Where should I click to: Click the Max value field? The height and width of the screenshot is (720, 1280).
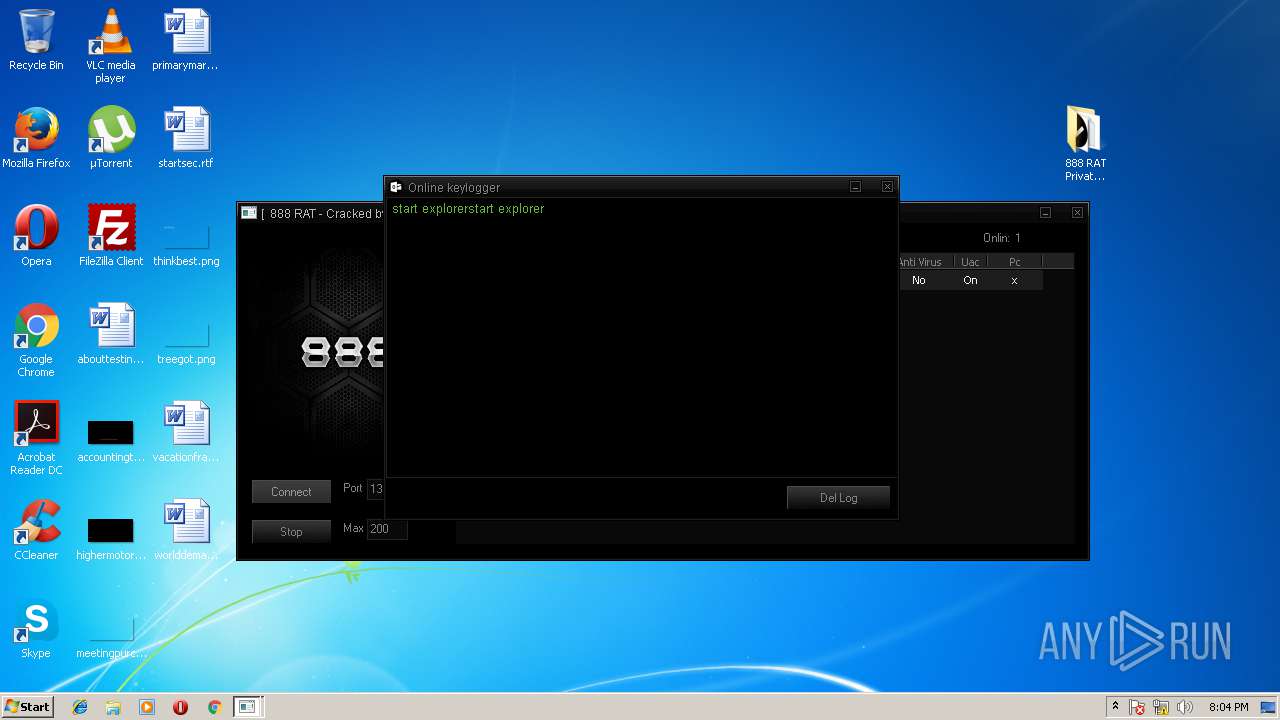(x=387, y=529)
